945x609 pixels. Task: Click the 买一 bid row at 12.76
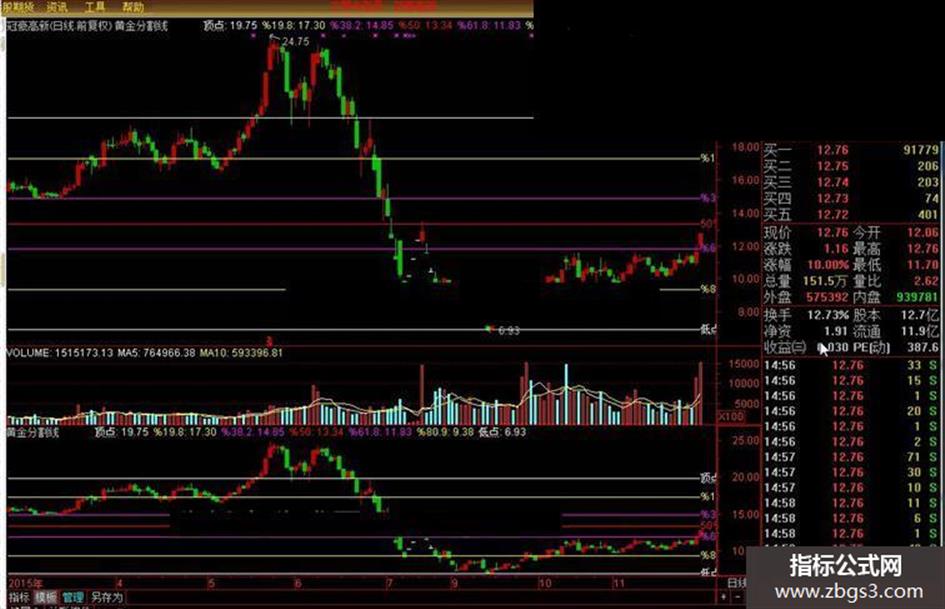click(x=851, y=150)
